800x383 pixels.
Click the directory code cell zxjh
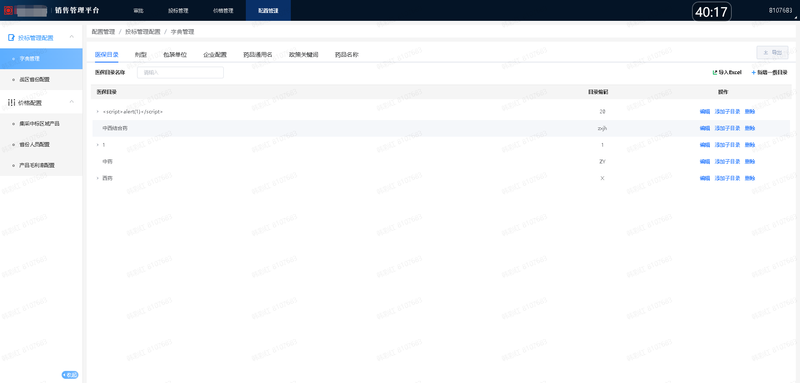602,128
